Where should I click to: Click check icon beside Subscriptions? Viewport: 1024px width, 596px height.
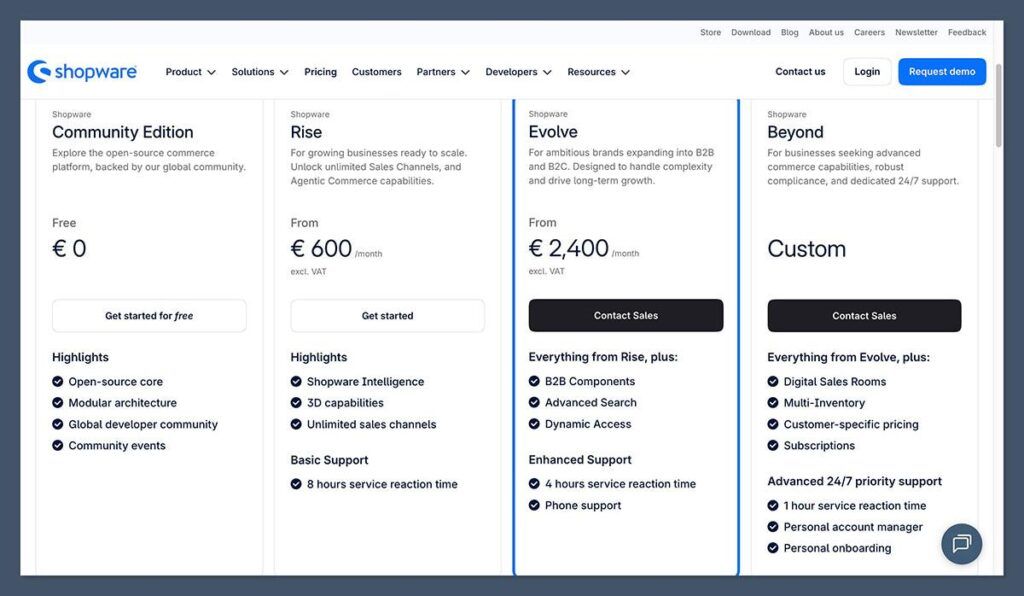coord(773,445)
